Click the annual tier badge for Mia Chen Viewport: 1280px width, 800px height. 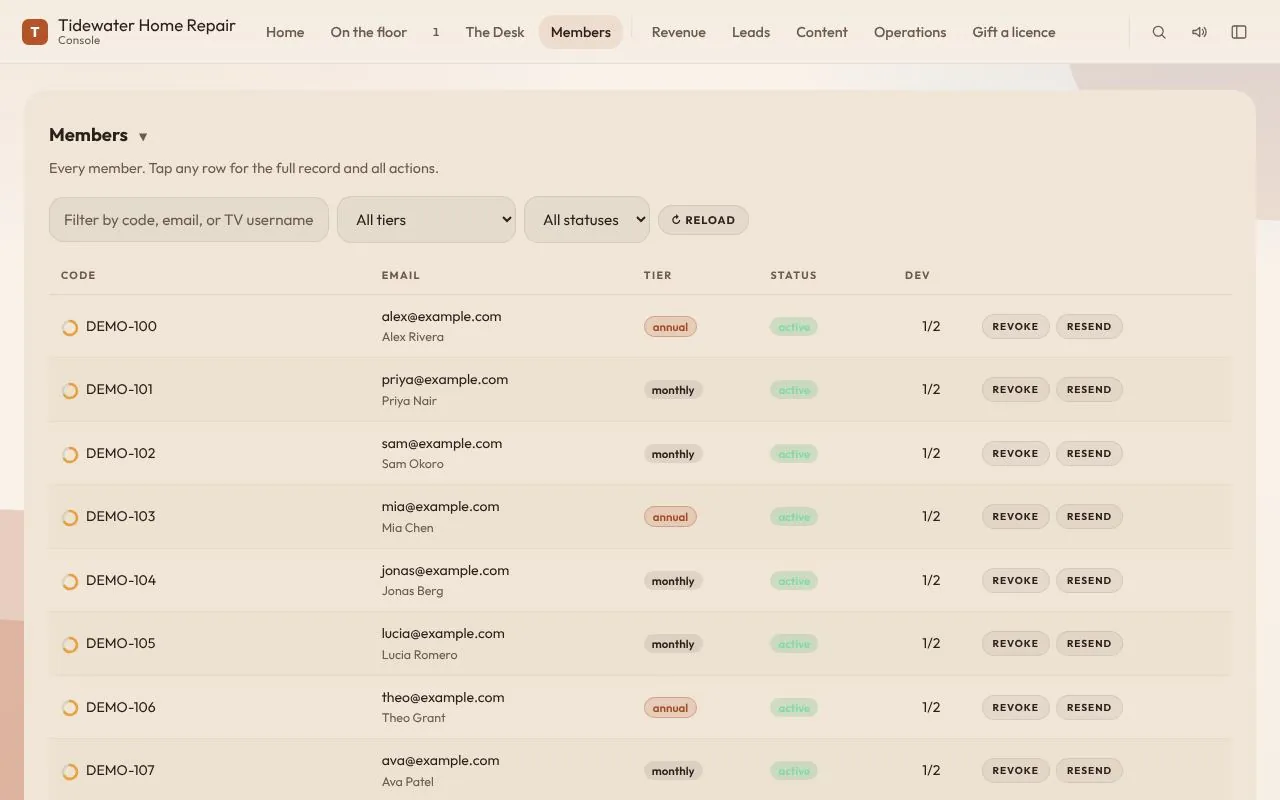(670, 517)
